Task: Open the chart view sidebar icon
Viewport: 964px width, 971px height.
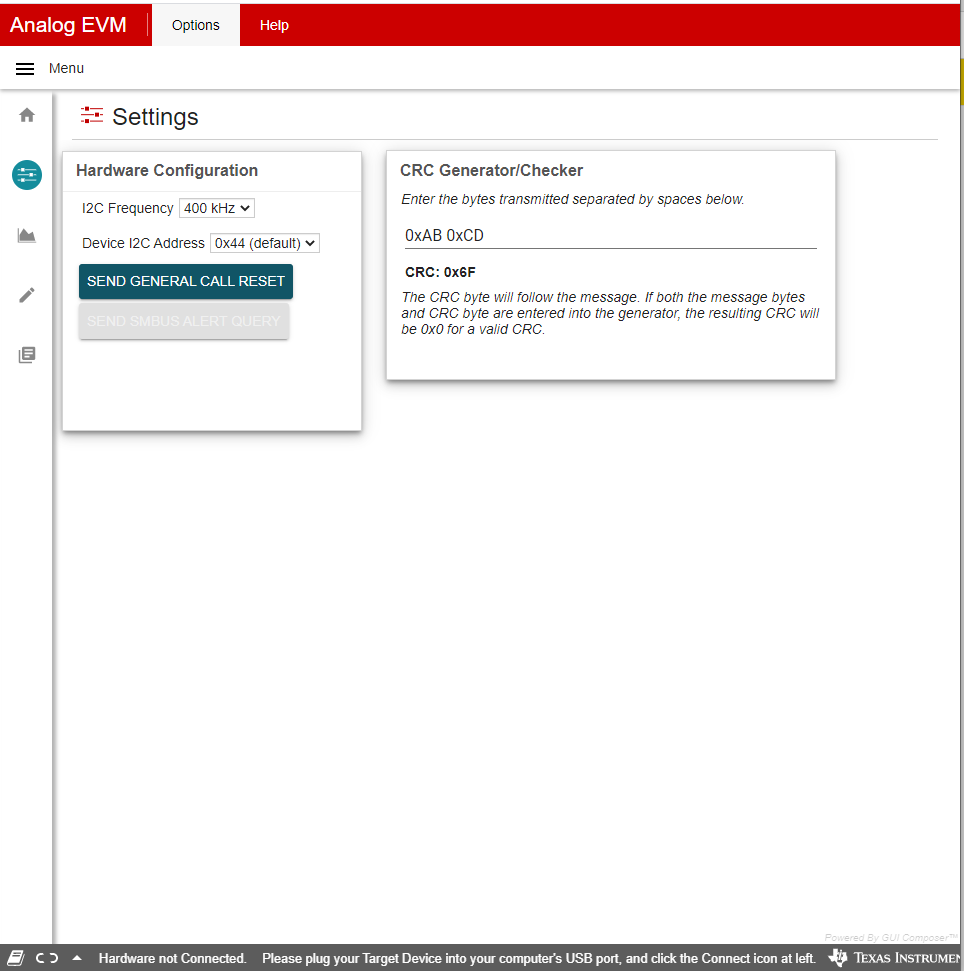Action: pos(27,236)
